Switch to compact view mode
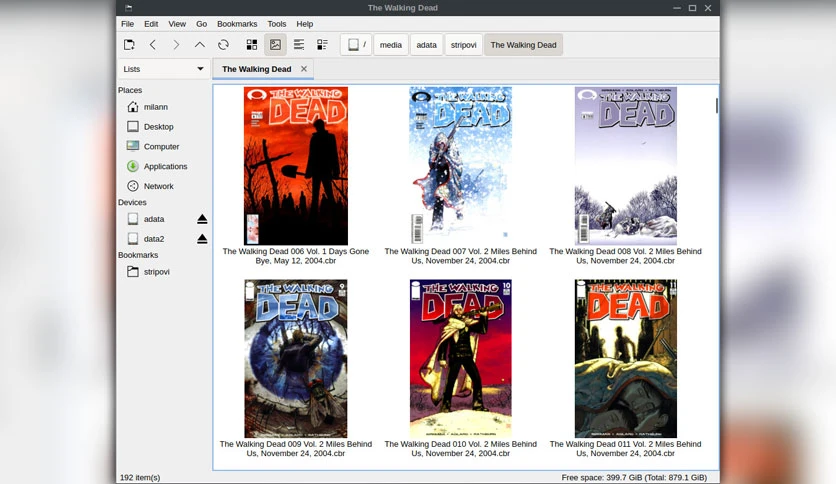The height and width of the screenshot is (484, 836). coord(299,45)
